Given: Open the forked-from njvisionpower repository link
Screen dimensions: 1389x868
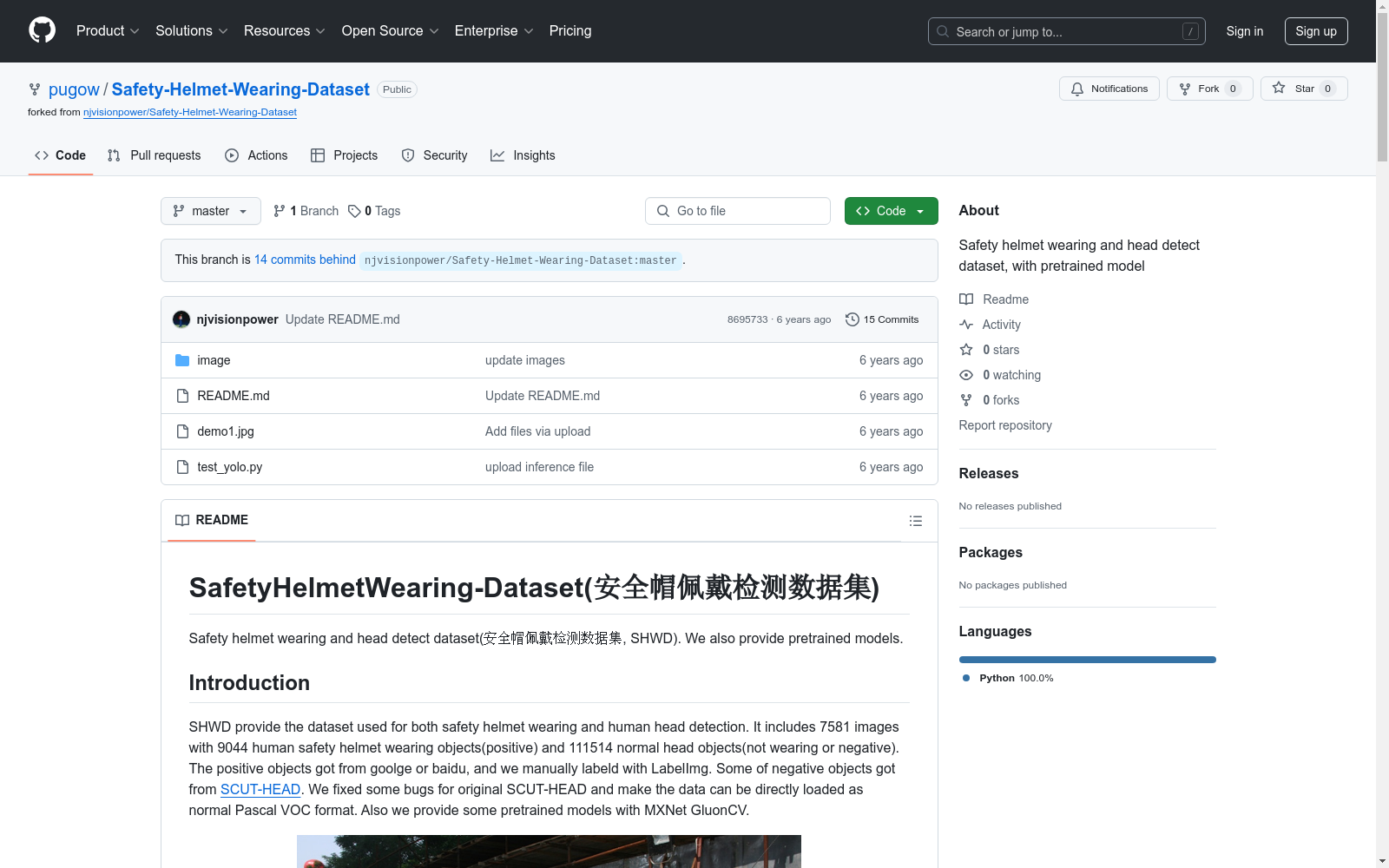Looking at the screenshot, I should (x=190, y=112).
